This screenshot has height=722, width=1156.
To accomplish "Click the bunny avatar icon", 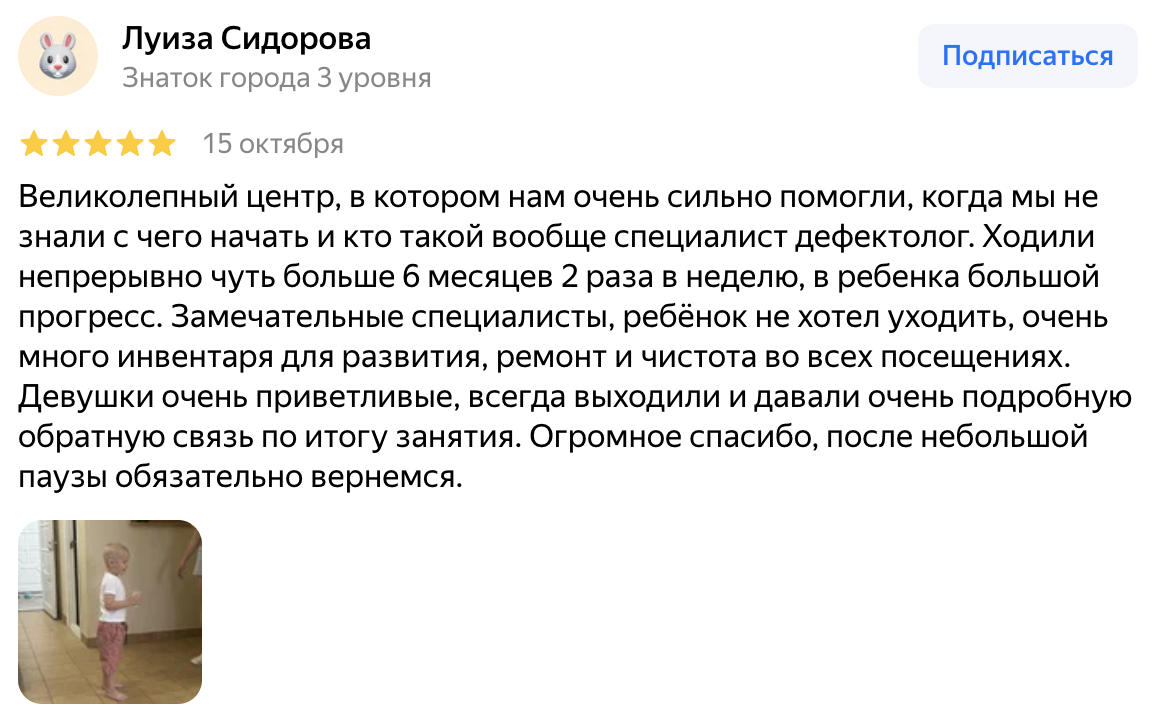I will 58,56.
